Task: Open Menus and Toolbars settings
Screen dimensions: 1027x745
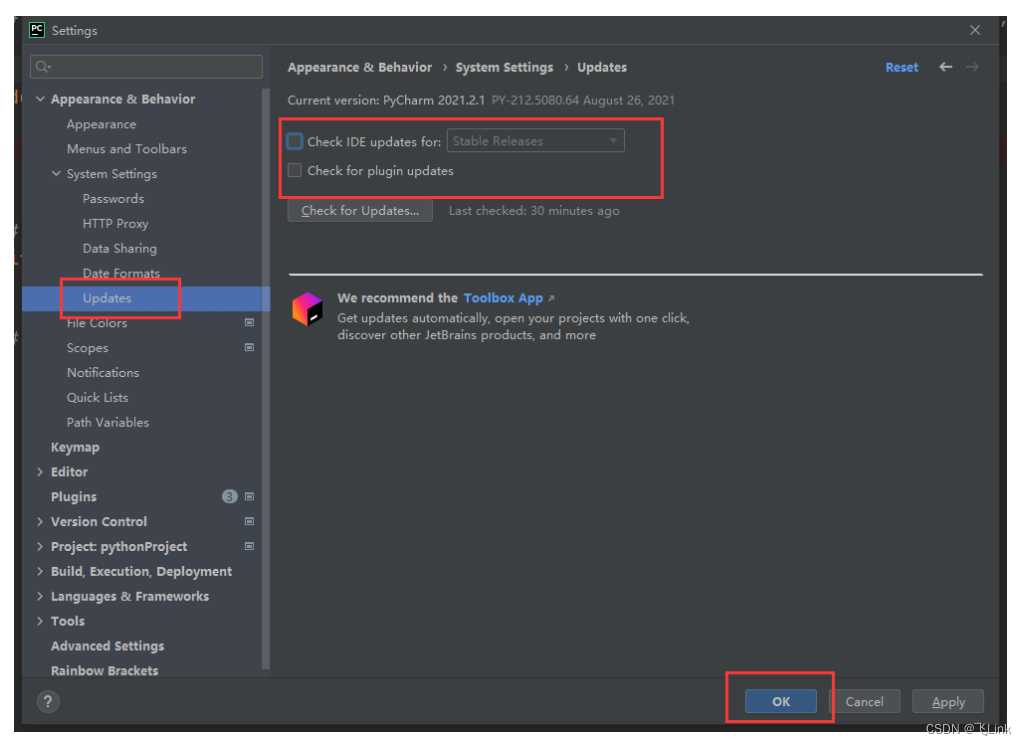Action: 126,149
